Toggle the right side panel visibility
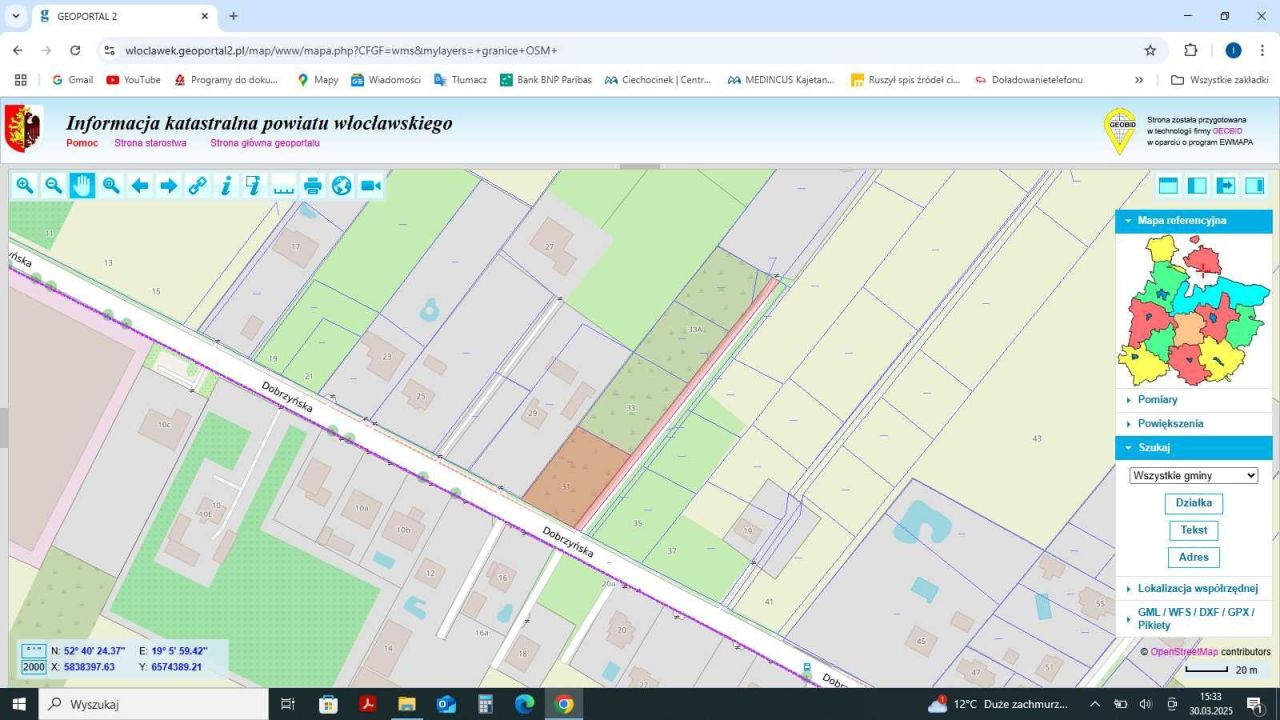Image resolution: width=1280 pixels, height=720 pixels. (x=1254, y=185)
